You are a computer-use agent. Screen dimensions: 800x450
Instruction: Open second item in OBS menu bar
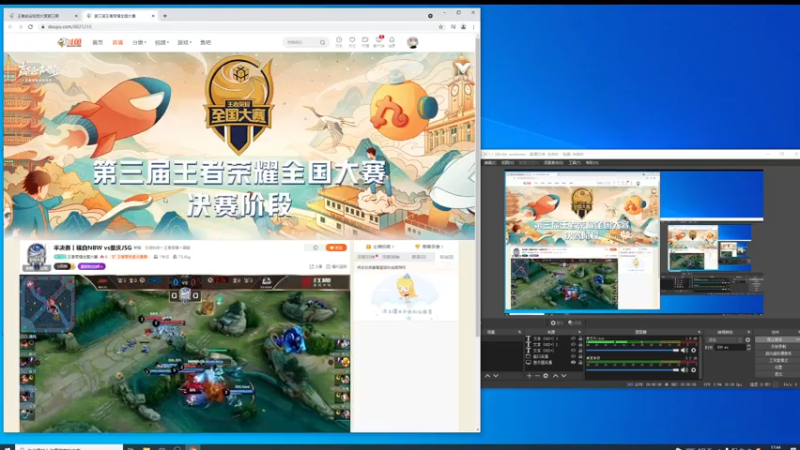point(508,163)
